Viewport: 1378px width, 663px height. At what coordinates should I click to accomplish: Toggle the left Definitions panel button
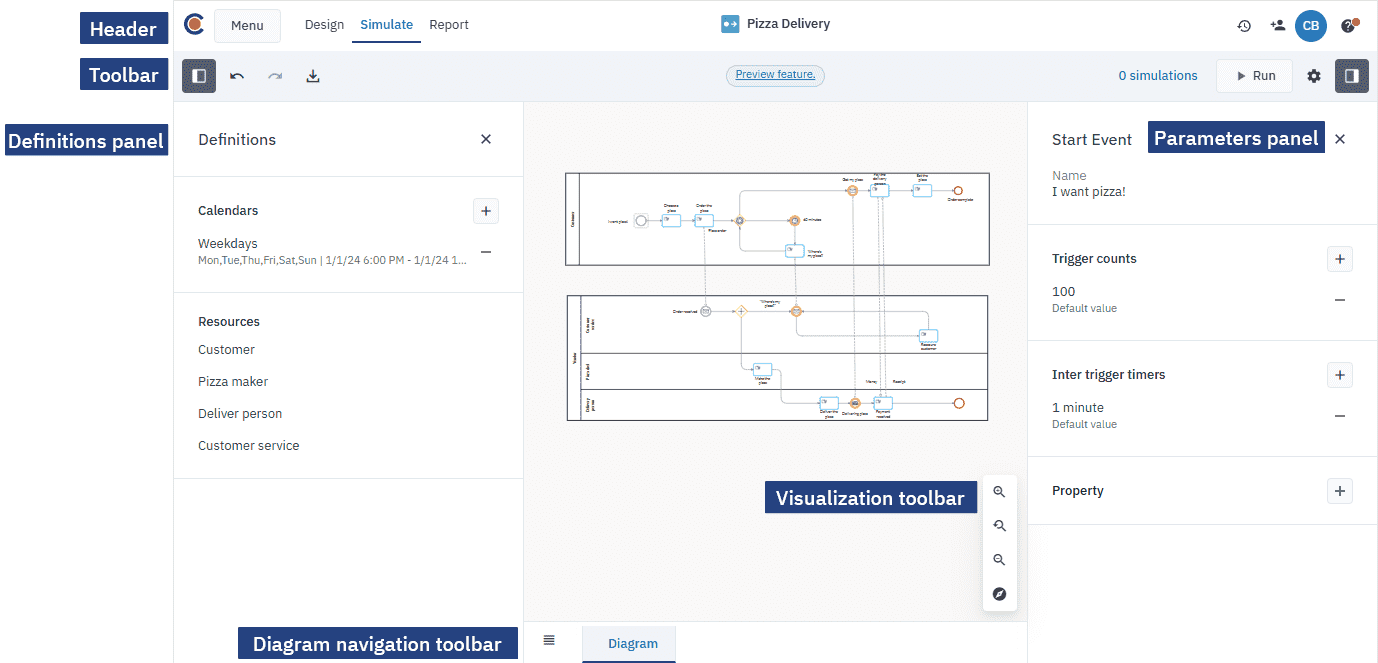(x=199, y=76)
